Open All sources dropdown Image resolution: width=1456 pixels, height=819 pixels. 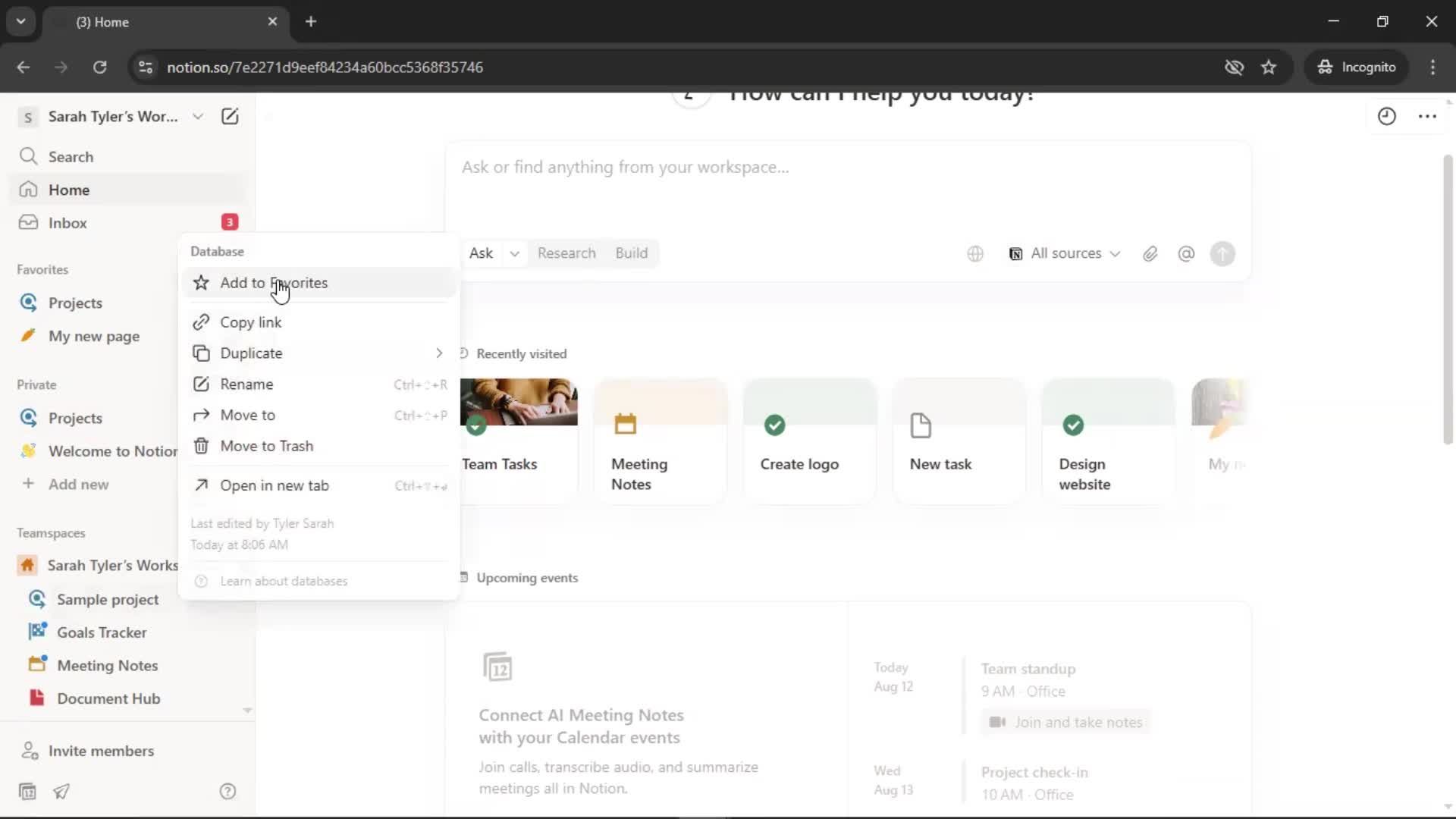click(x=1065, y=253)
